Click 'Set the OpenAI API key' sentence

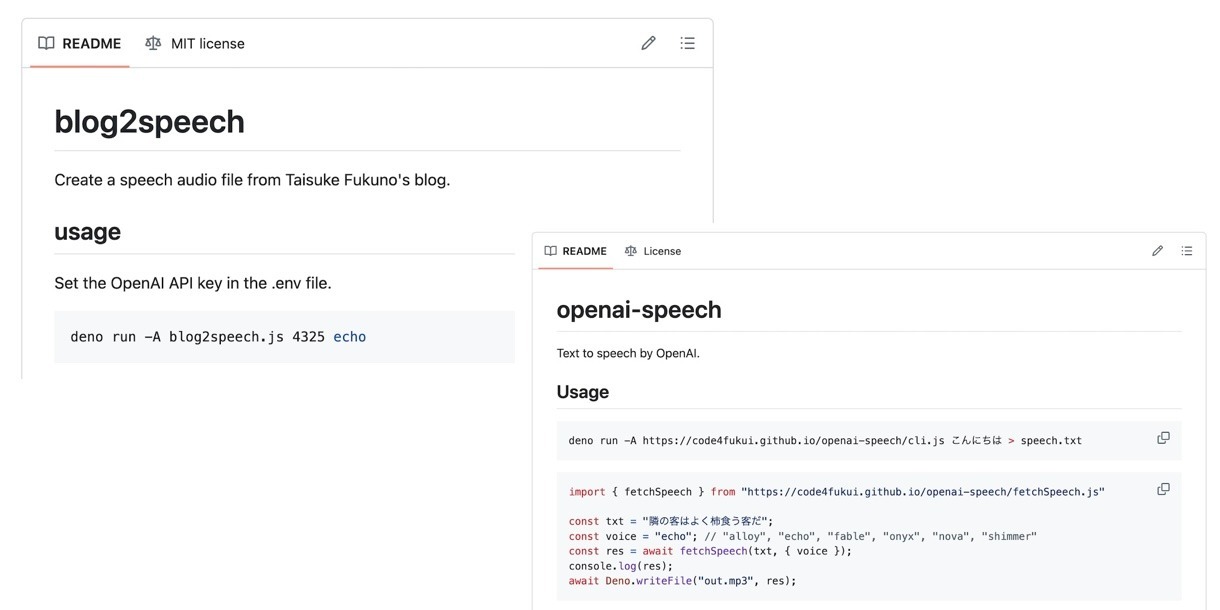(193, 283)
